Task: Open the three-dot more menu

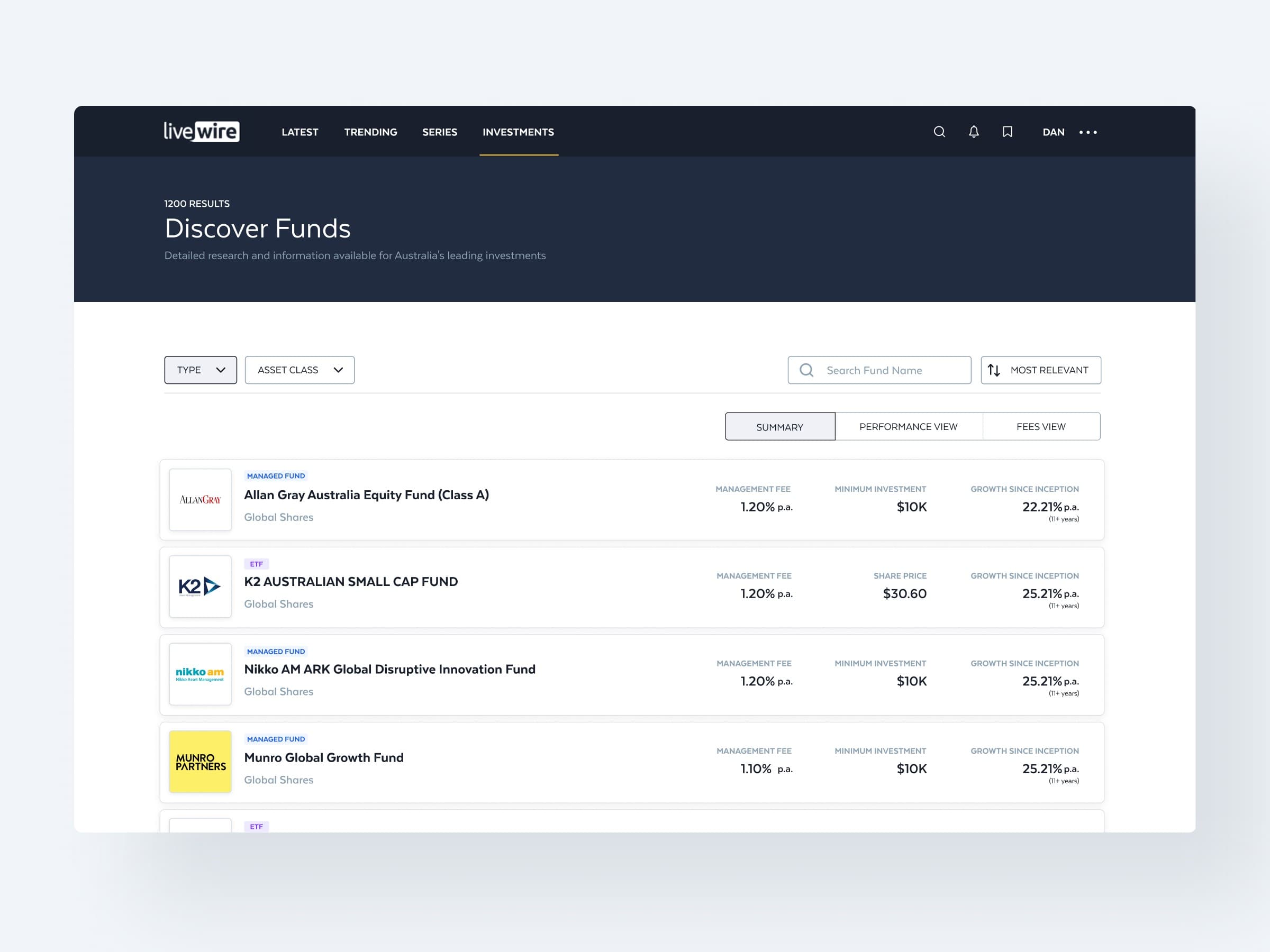Action: pos(1088,132)
